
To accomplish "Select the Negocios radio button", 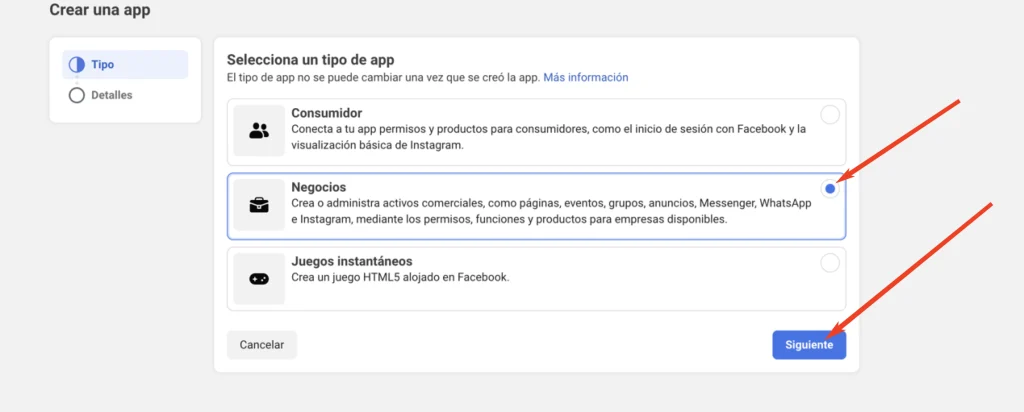I will tap(830, 189).
